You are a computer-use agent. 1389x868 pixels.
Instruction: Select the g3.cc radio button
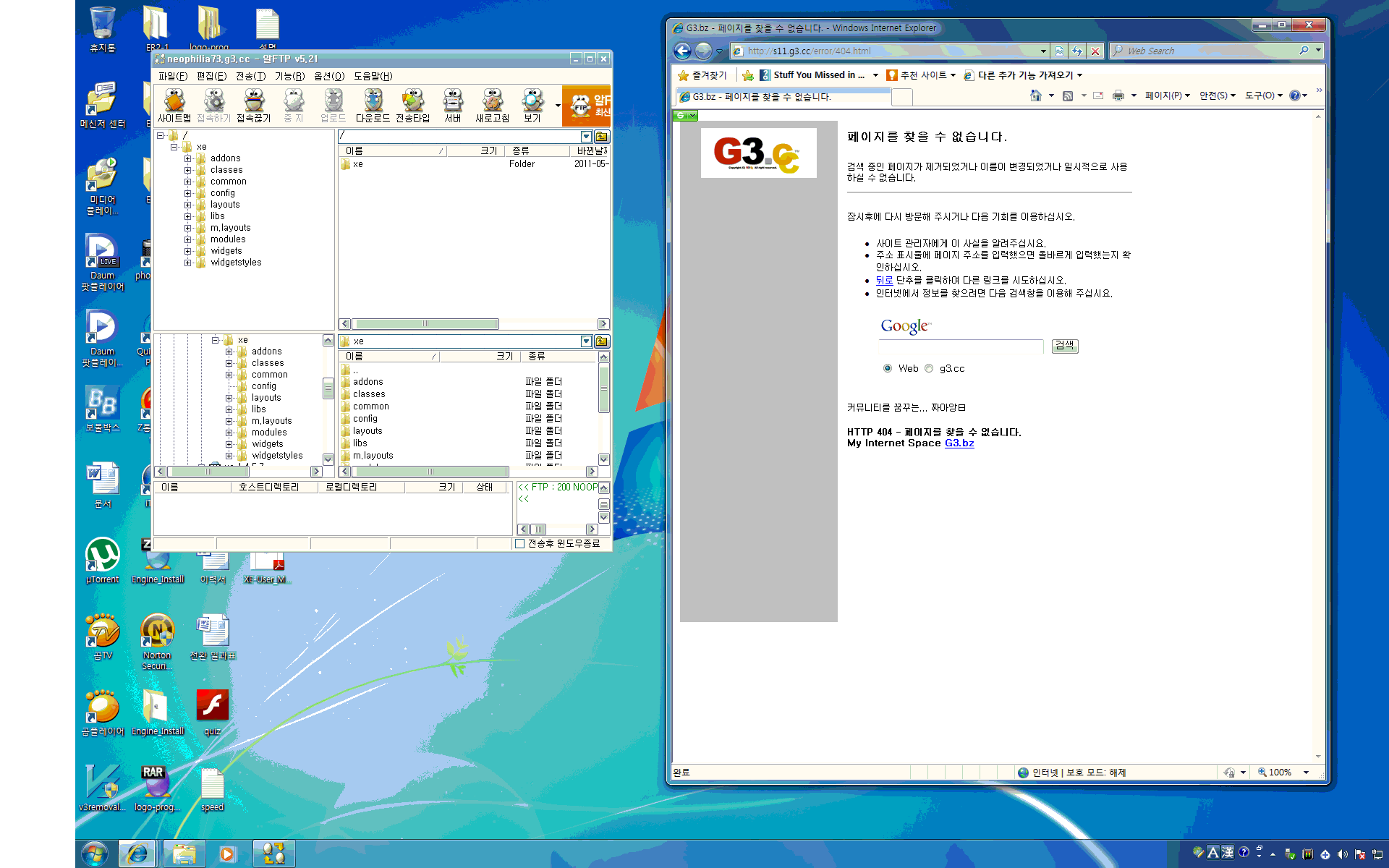(929, 368)
